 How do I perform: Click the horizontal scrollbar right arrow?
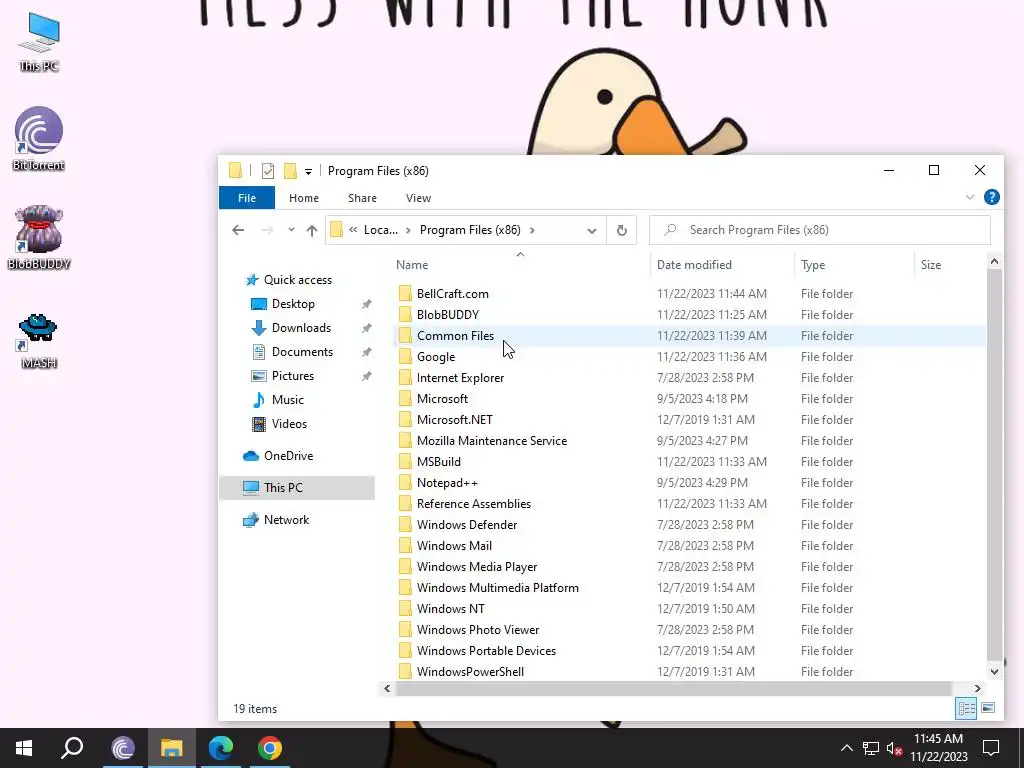tap(978, 688)
